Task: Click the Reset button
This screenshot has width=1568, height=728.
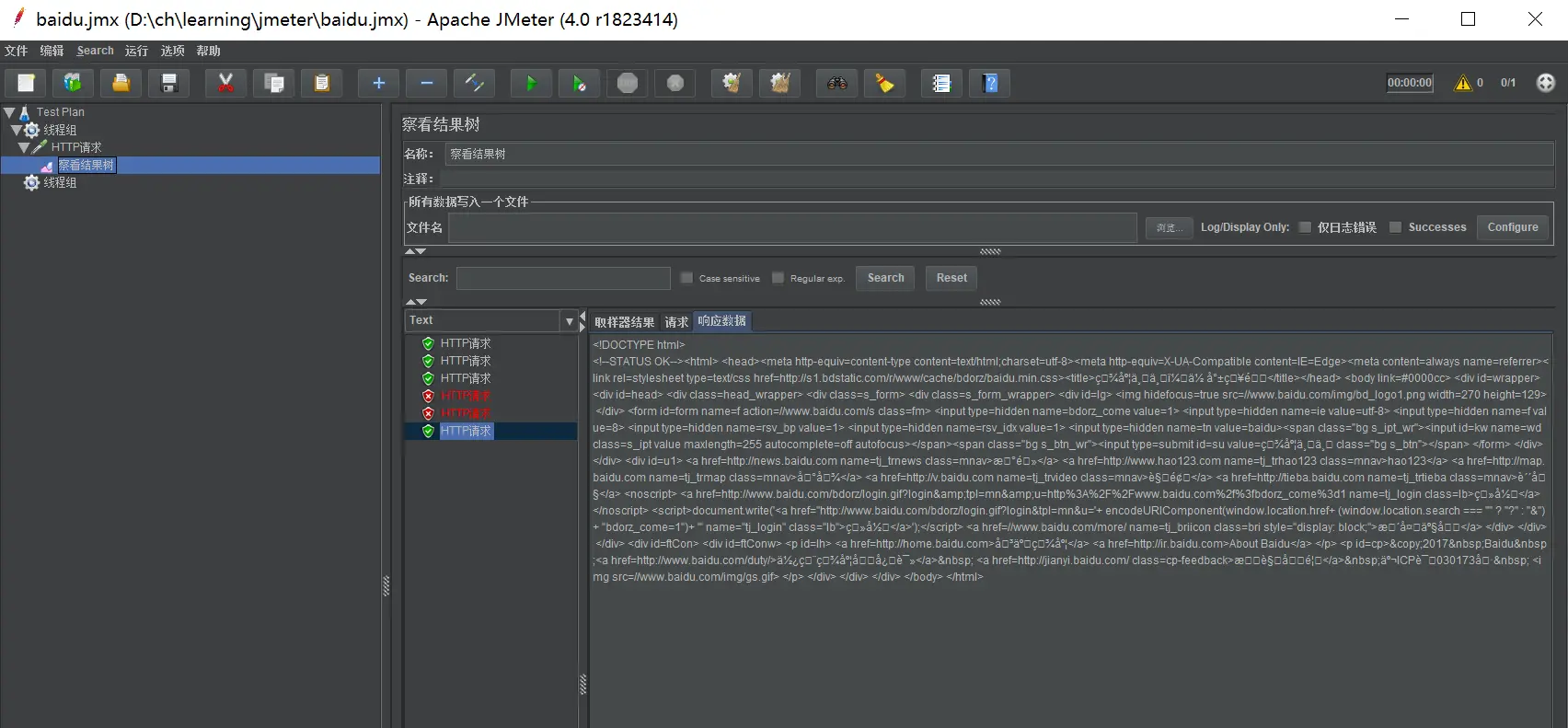Action: [951, 278]
